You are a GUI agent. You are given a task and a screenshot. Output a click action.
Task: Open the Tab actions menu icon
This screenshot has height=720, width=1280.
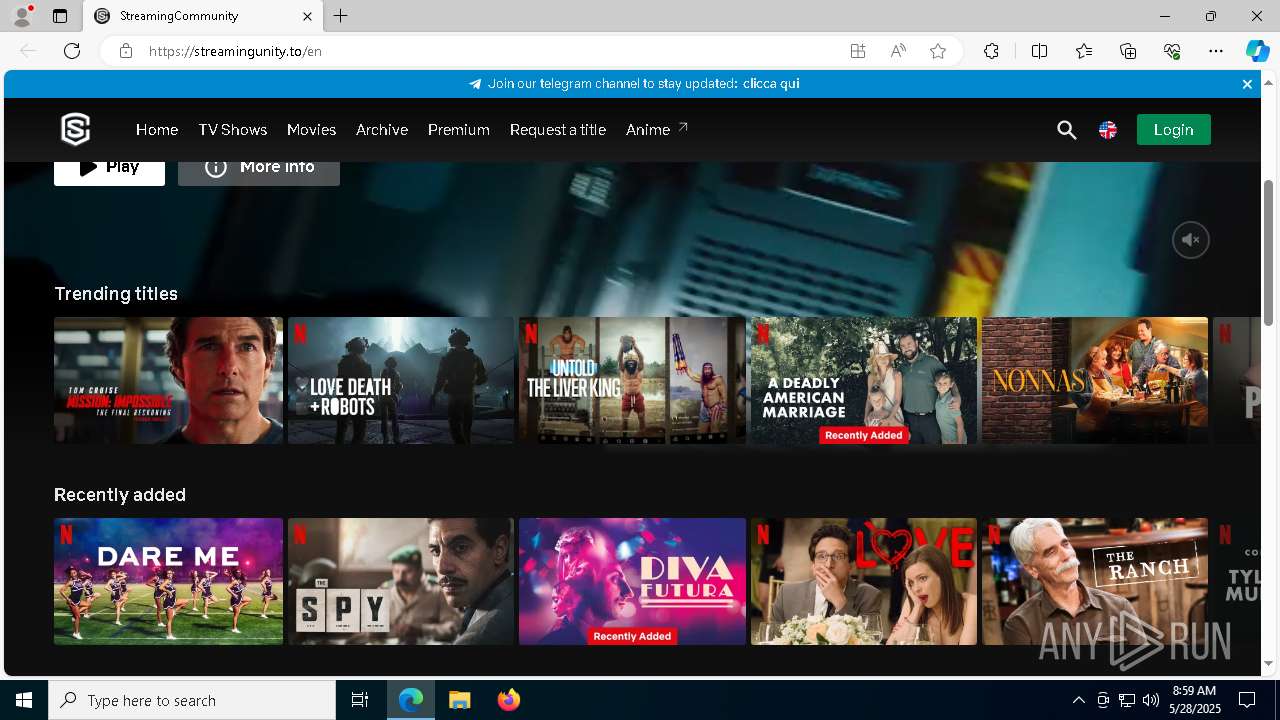pos(60,16)
